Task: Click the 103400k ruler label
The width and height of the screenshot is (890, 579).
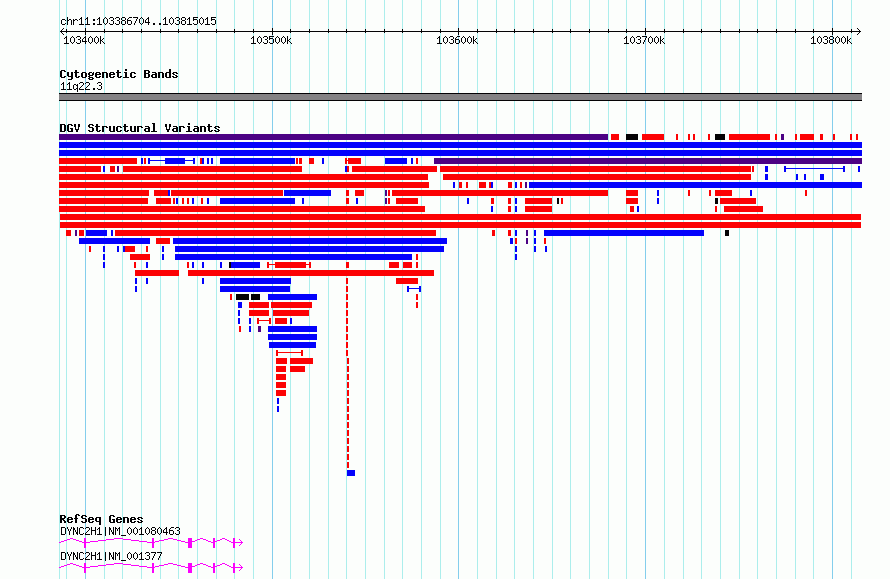Action: 84,40
